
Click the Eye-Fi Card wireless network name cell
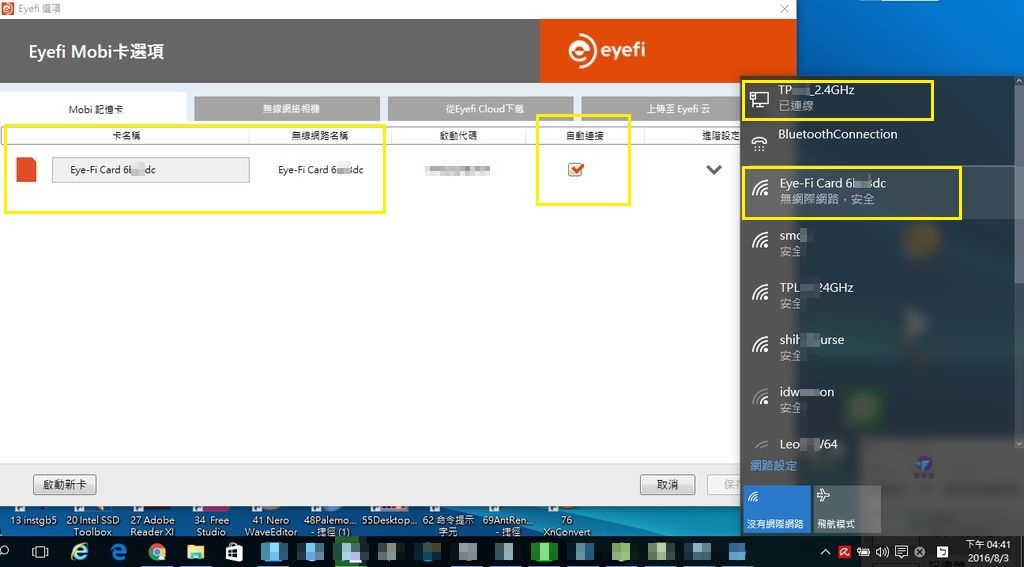click(x=321, y=170)
